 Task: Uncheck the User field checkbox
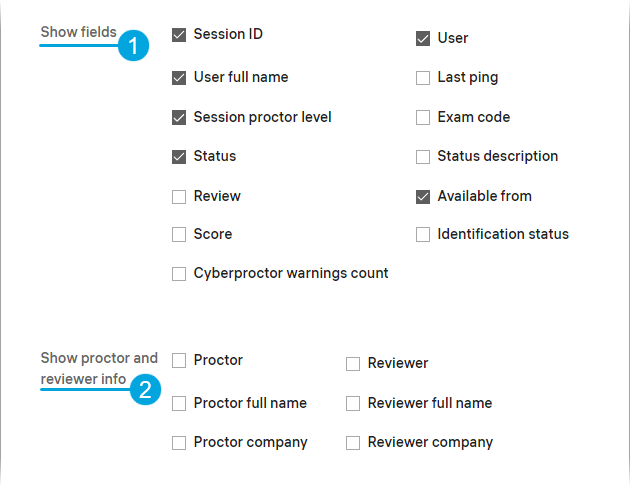click(423, 39)
